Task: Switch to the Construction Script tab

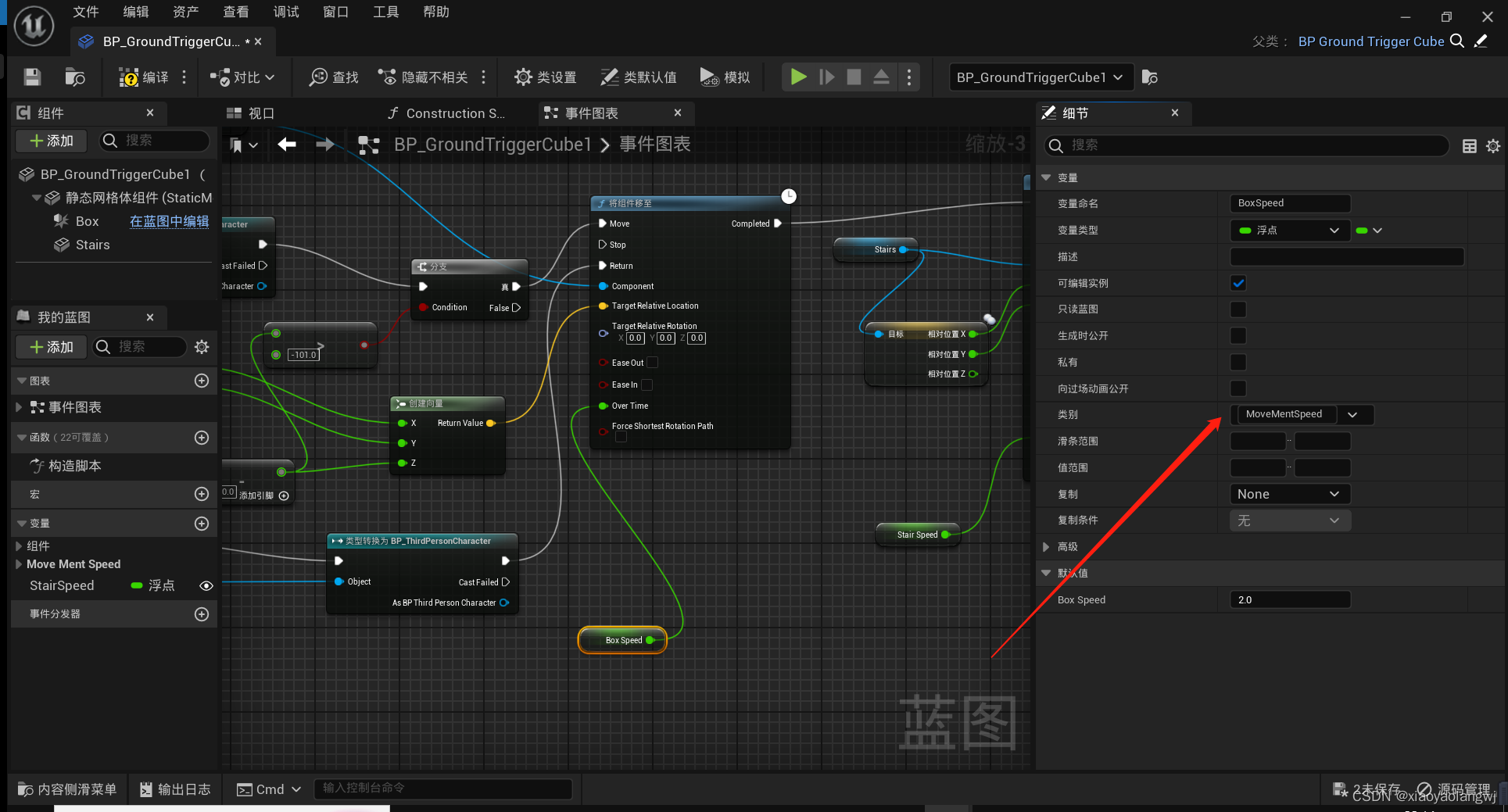Action: [446, 113]
